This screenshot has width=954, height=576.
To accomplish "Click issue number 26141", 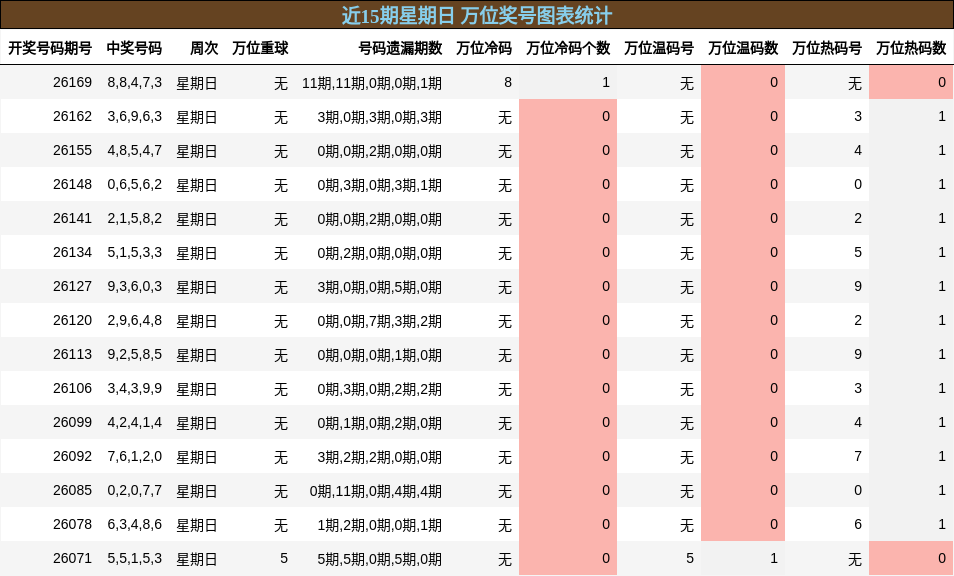I will (72, 218).
